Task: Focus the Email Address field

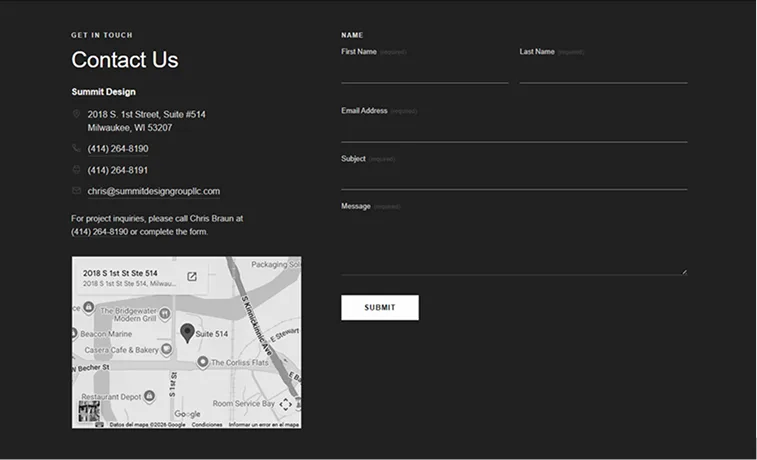Action: coord(514,131)
